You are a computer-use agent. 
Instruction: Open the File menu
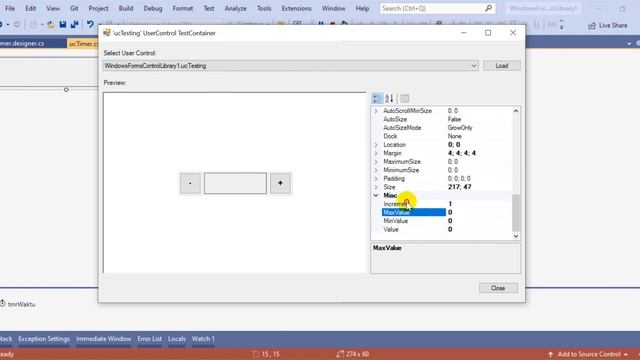(x=10, y=8)
